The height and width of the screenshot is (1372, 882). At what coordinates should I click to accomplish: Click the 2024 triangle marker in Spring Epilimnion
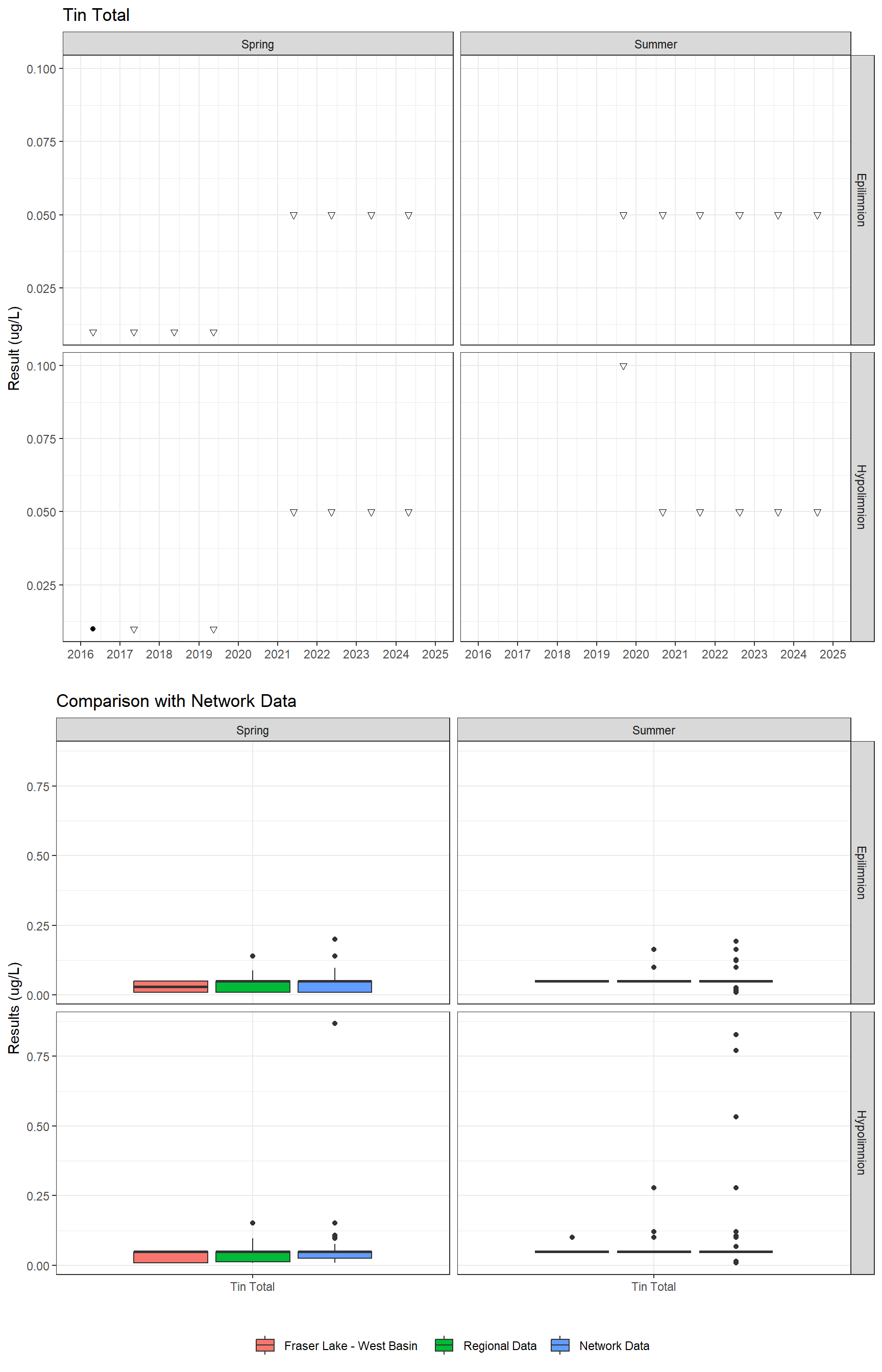(408, 216)
